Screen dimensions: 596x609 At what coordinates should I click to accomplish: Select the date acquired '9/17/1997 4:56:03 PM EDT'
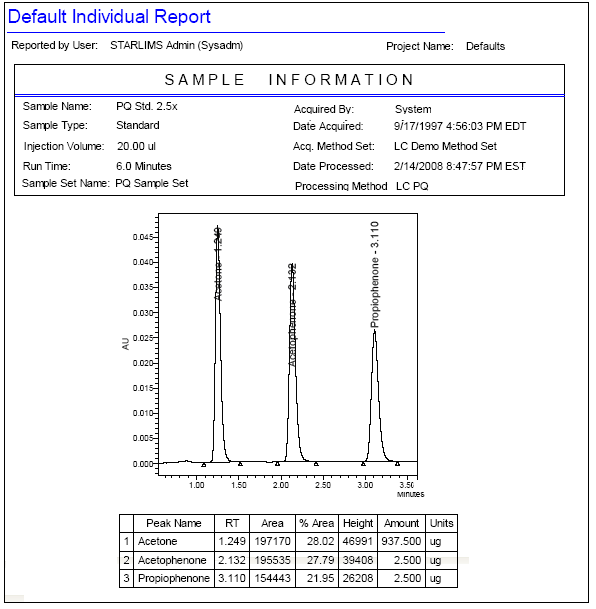point(460,126)
